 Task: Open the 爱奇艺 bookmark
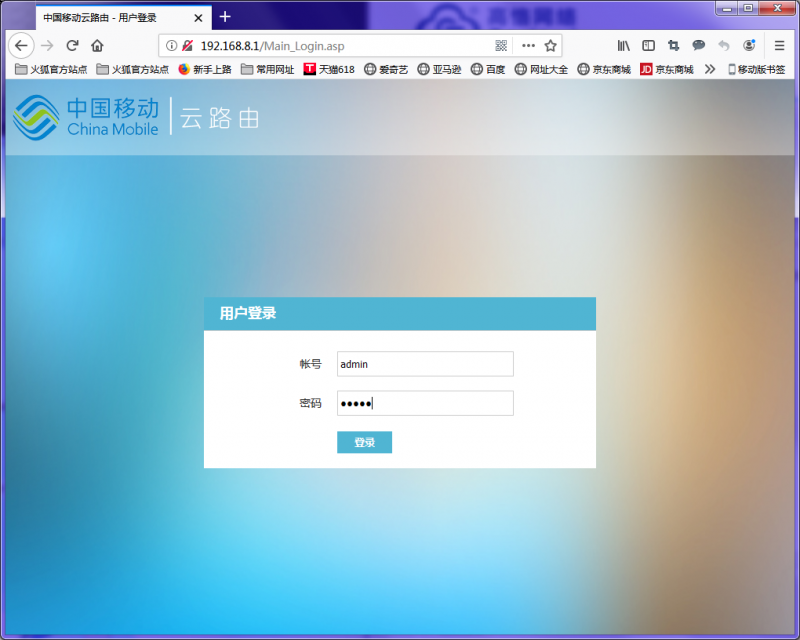[386, 69]
